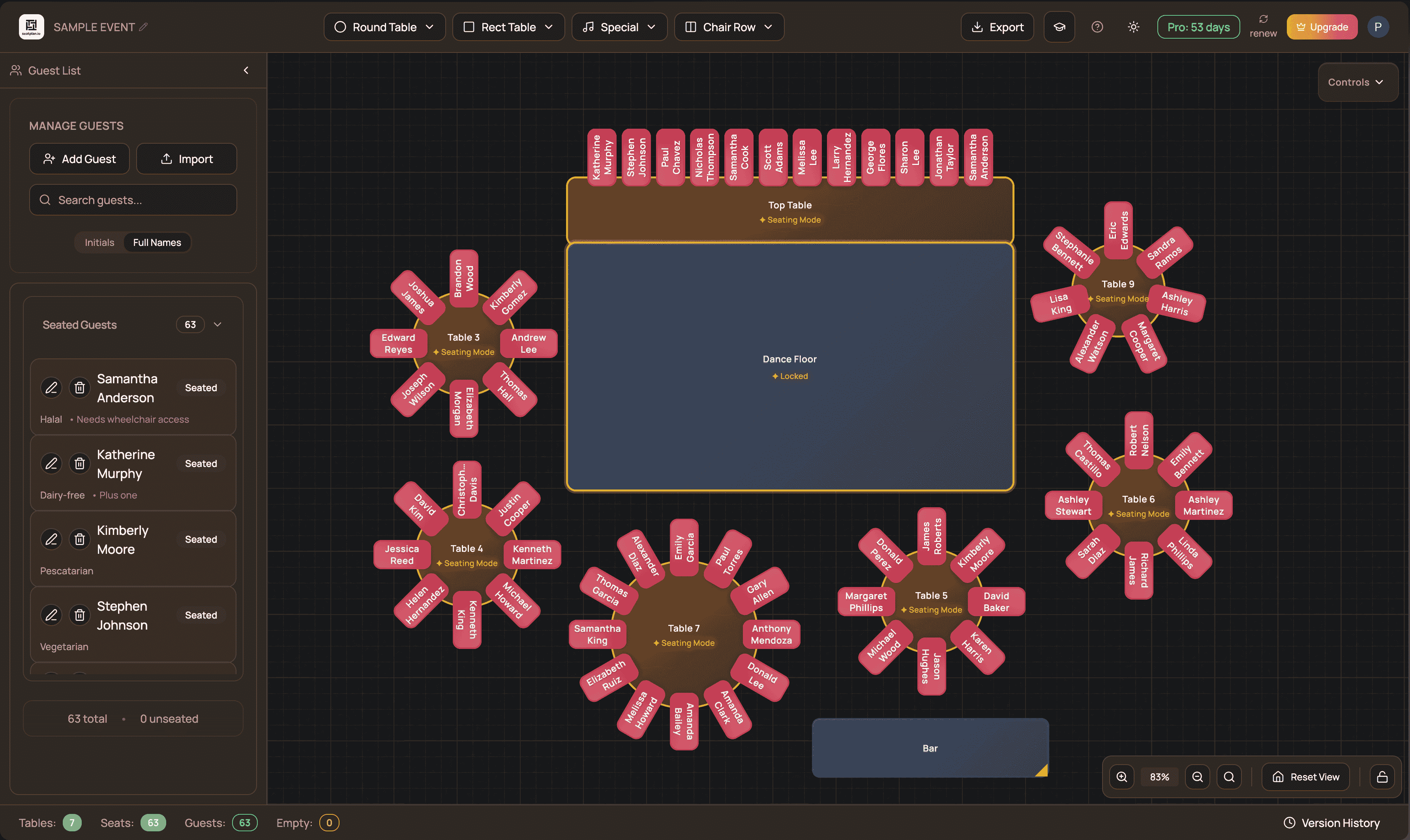Image resolution: width=1410 pixels, height=840 pixels.
Task: Open the tutorial via graduation cap icon
Action: point(1059,26)
